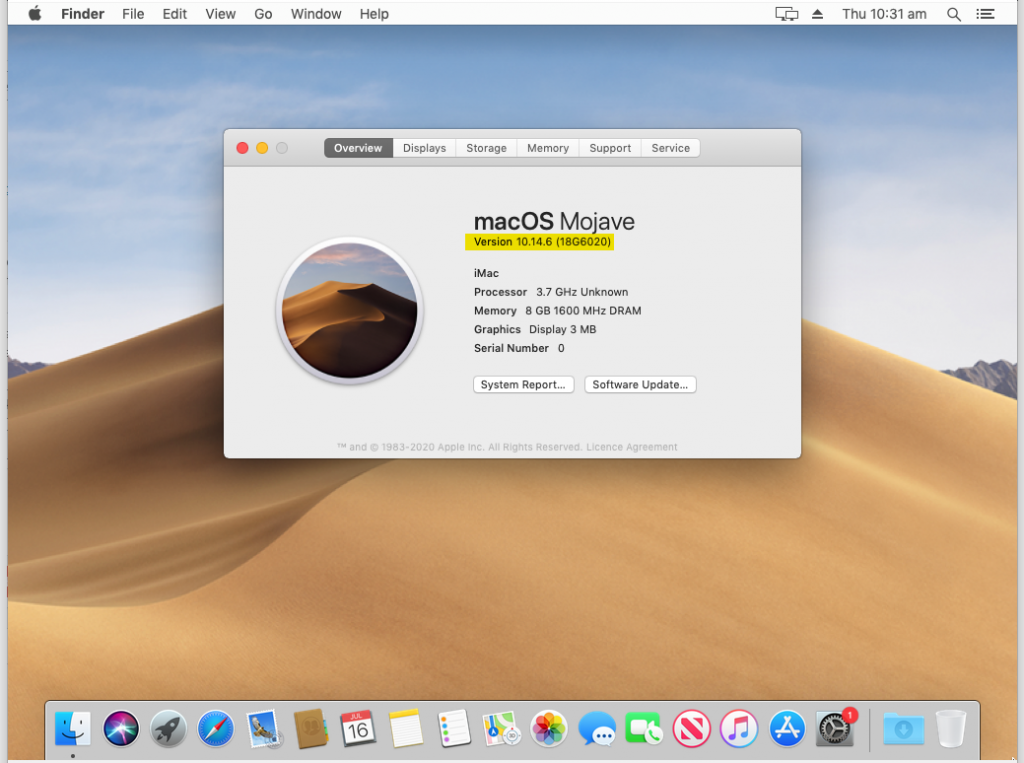1024x763 pixels.
Task: Click the Serial Number 0 line
Action: (x=519, y=348)
